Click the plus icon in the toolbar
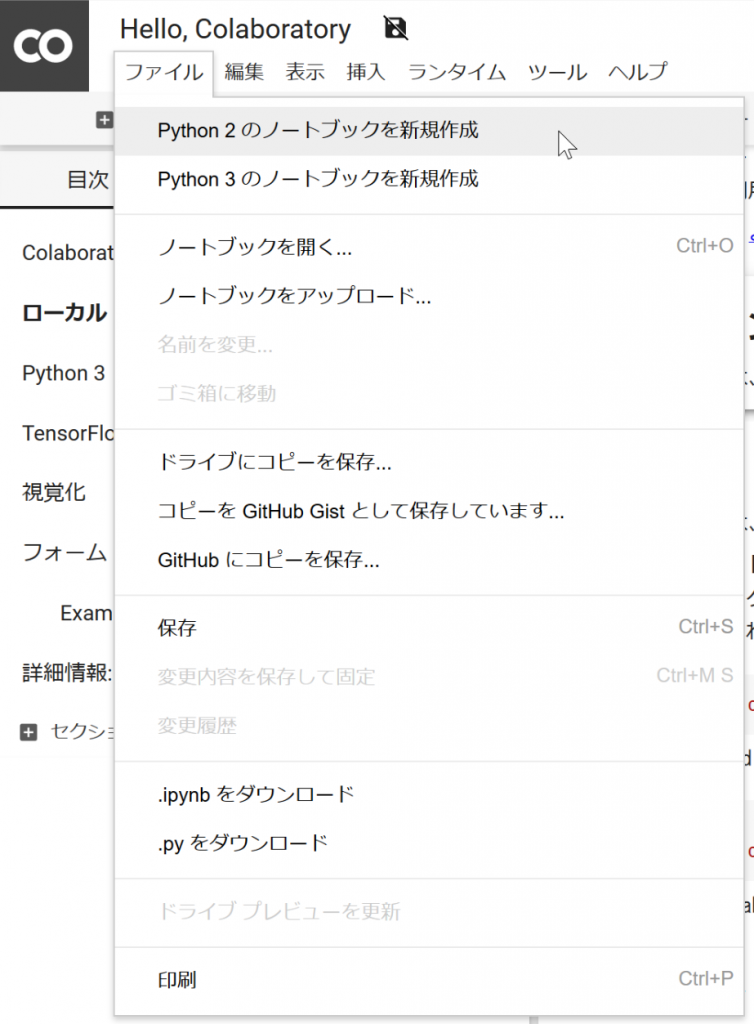The height and width of the screenshot is (1024, 754). click(x=104, y=120)
